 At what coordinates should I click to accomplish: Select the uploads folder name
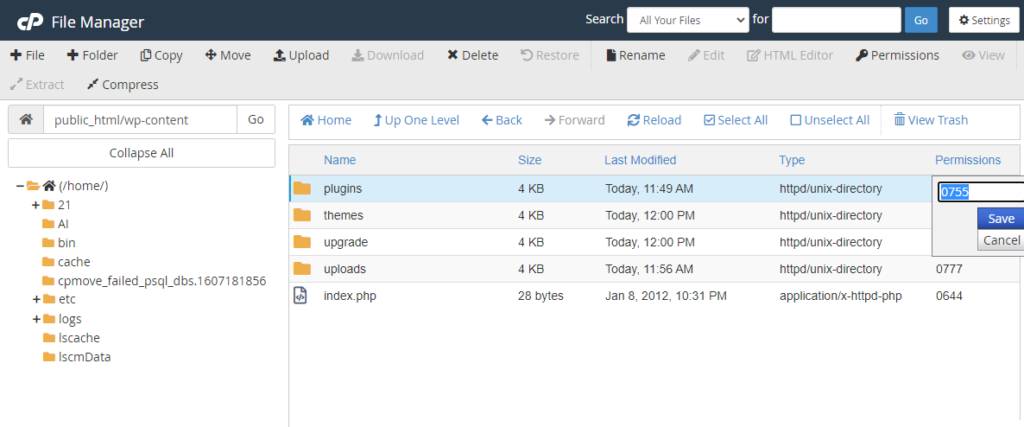(345, 269)
